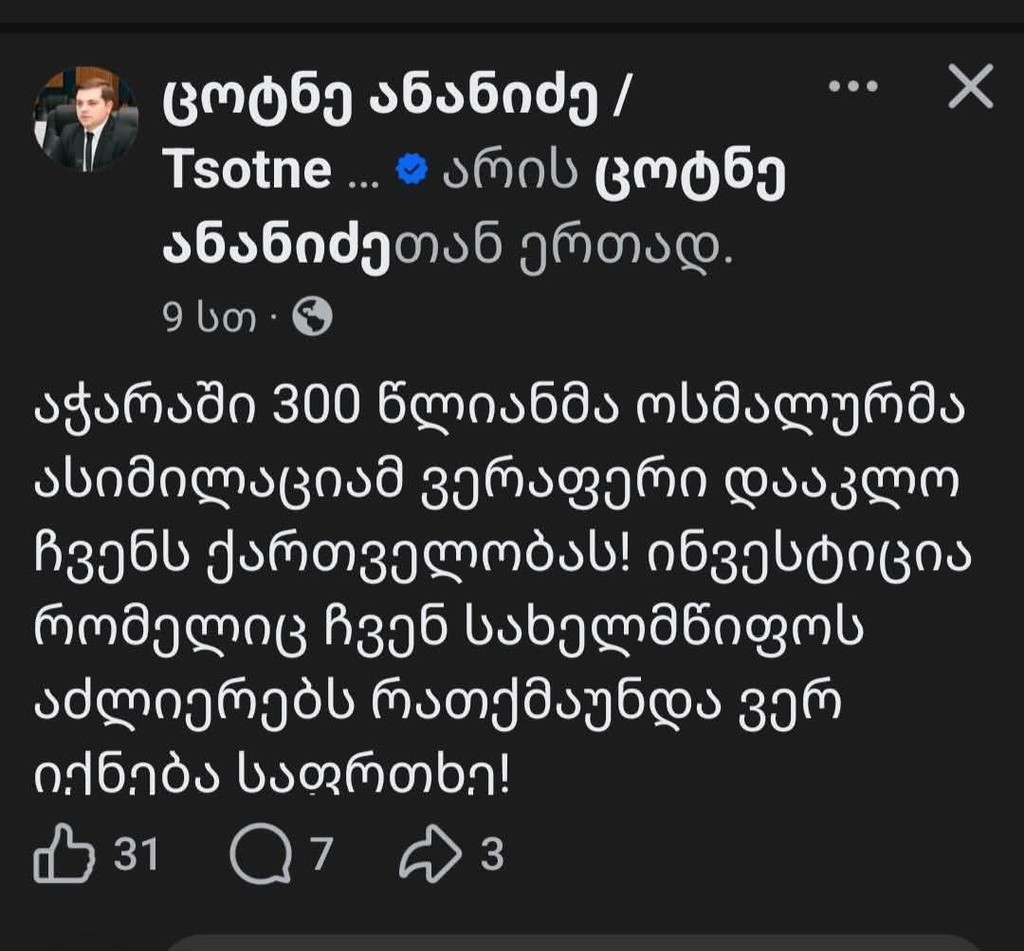Open the author's profile picture

85,118
